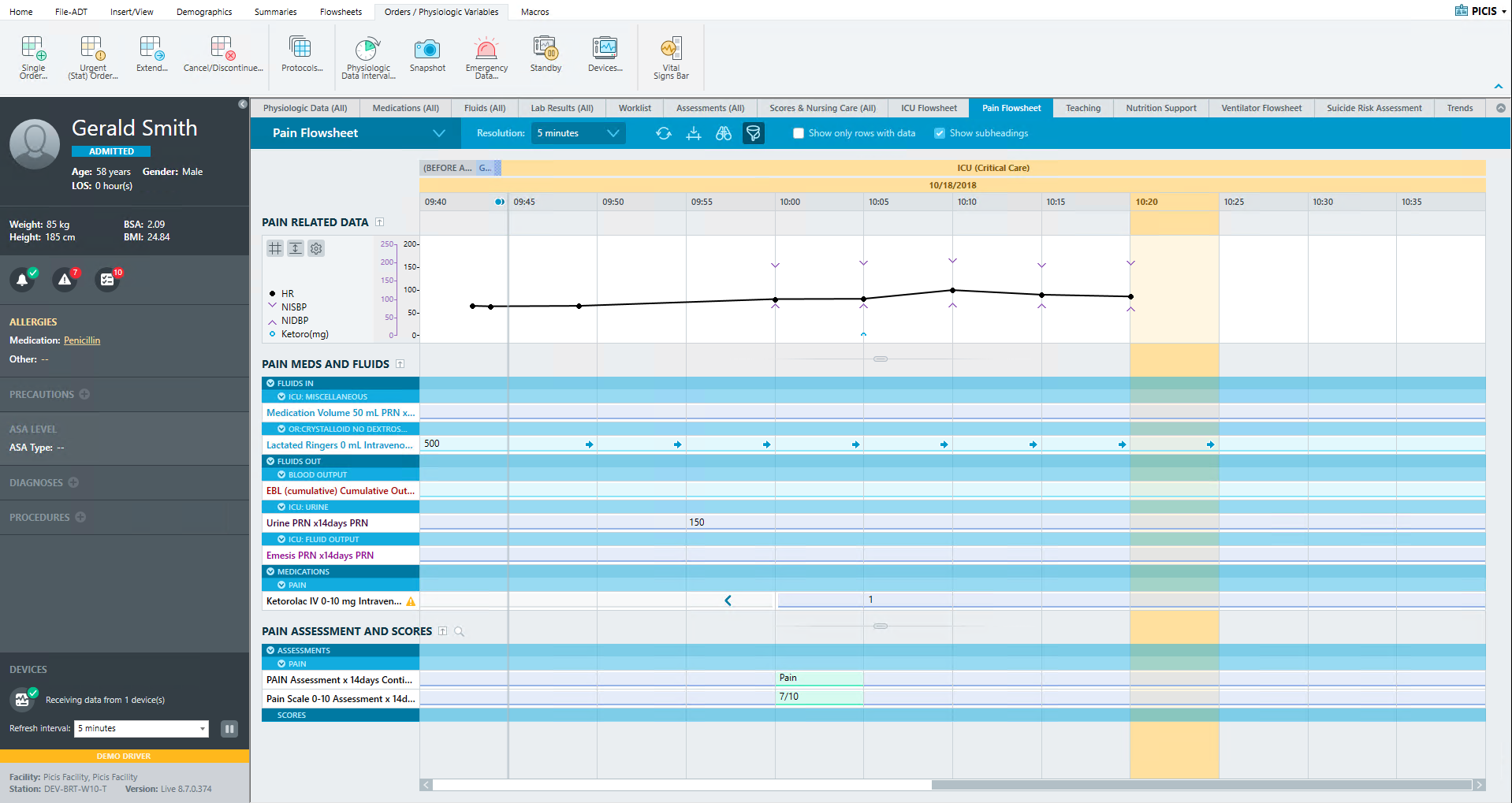Image resolution: width=1512 pixels, height=803 pixels.
Task: Open chart settings gear icon
Action: point(316,249)
